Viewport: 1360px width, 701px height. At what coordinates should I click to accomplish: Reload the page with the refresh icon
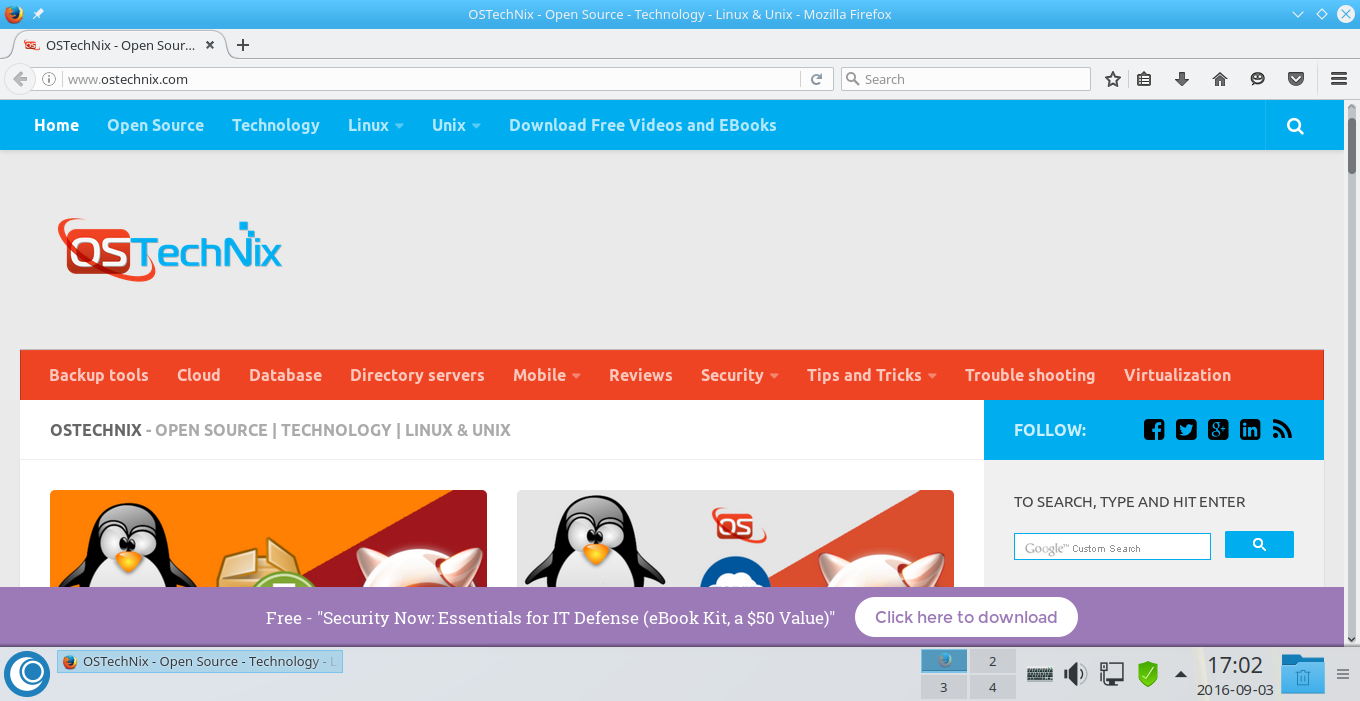(x=817, y=79)
